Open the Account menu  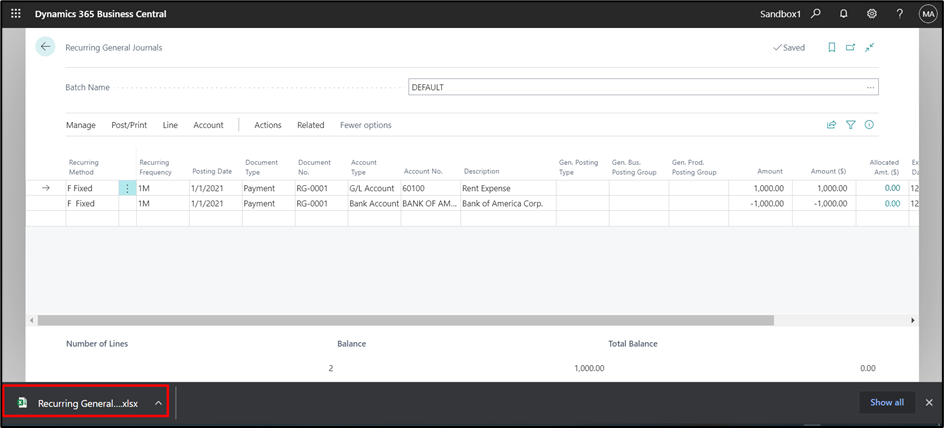pyautogui.click(x=208, y=125)
